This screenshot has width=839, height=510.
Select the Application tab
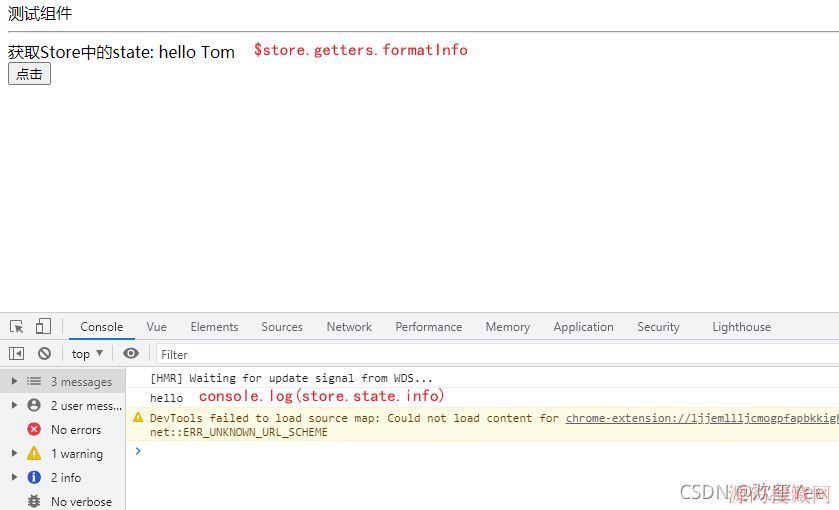tap(583, 326)
